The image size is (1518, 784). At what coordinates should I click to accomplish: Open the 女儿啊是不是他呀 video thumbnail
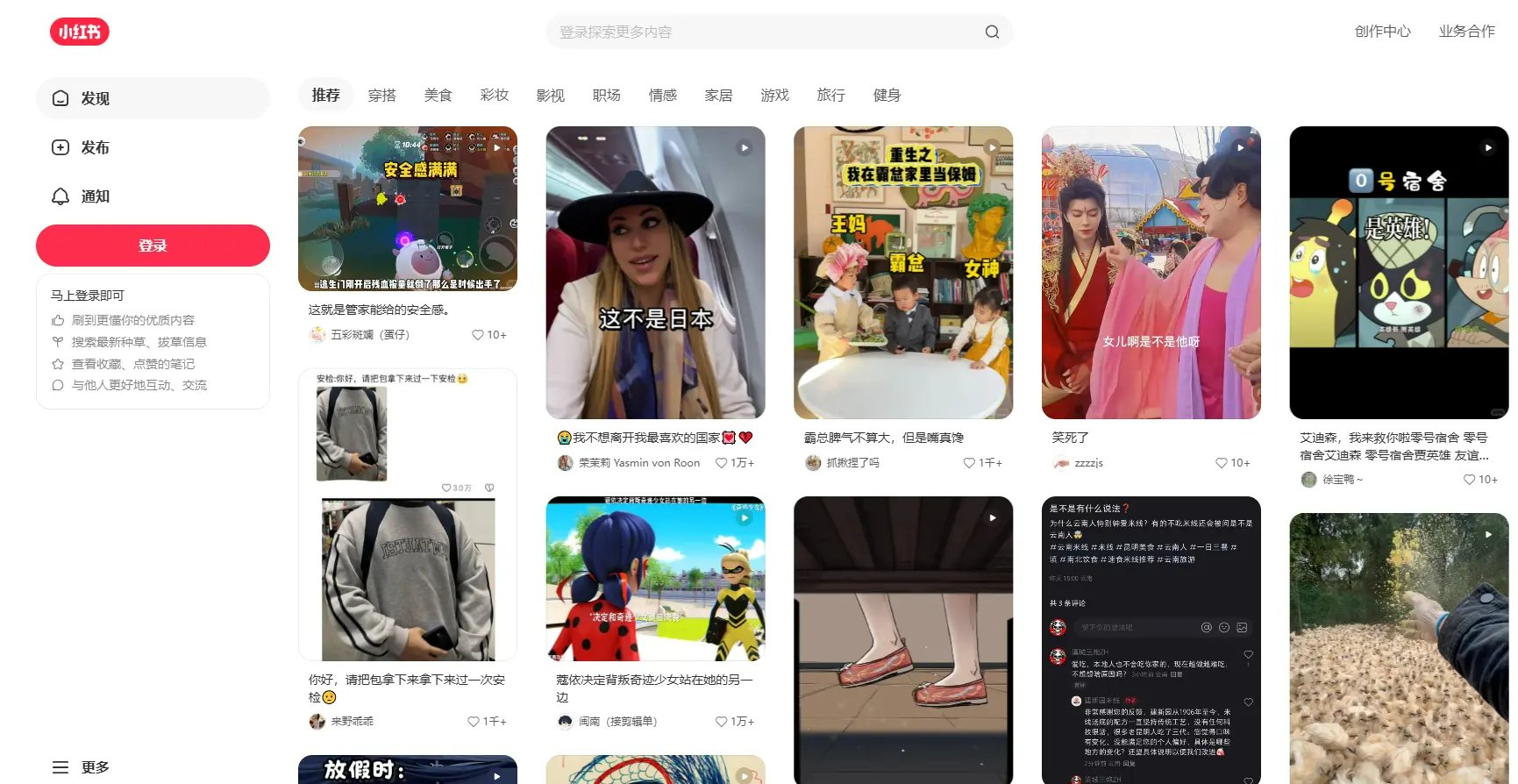click(x=1151, y=273)
